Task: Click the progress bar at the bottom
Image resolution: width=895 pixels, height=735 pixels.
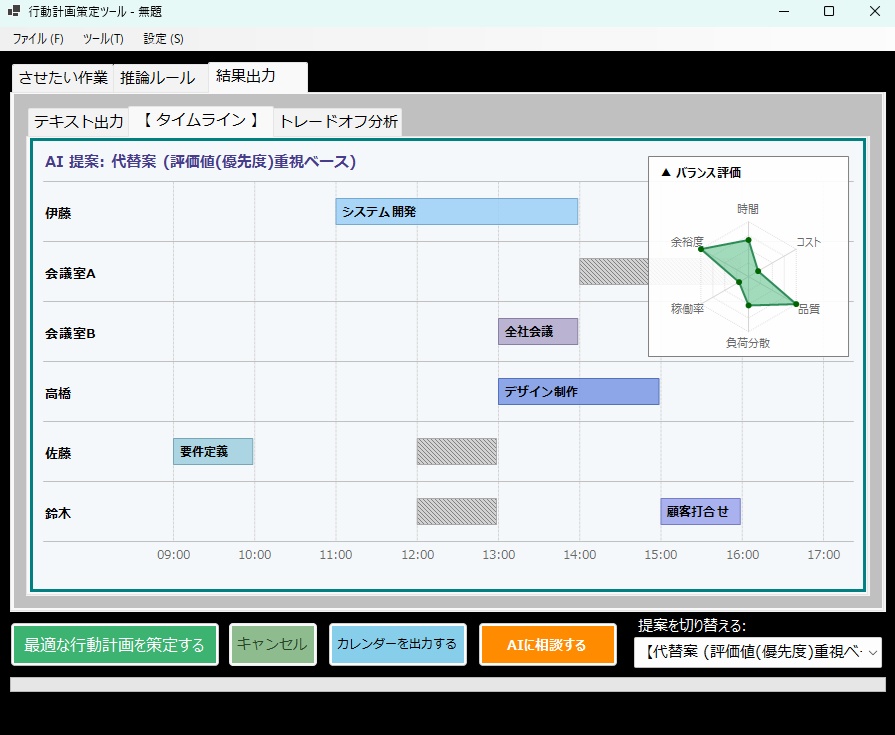Action: pos(448,685)
